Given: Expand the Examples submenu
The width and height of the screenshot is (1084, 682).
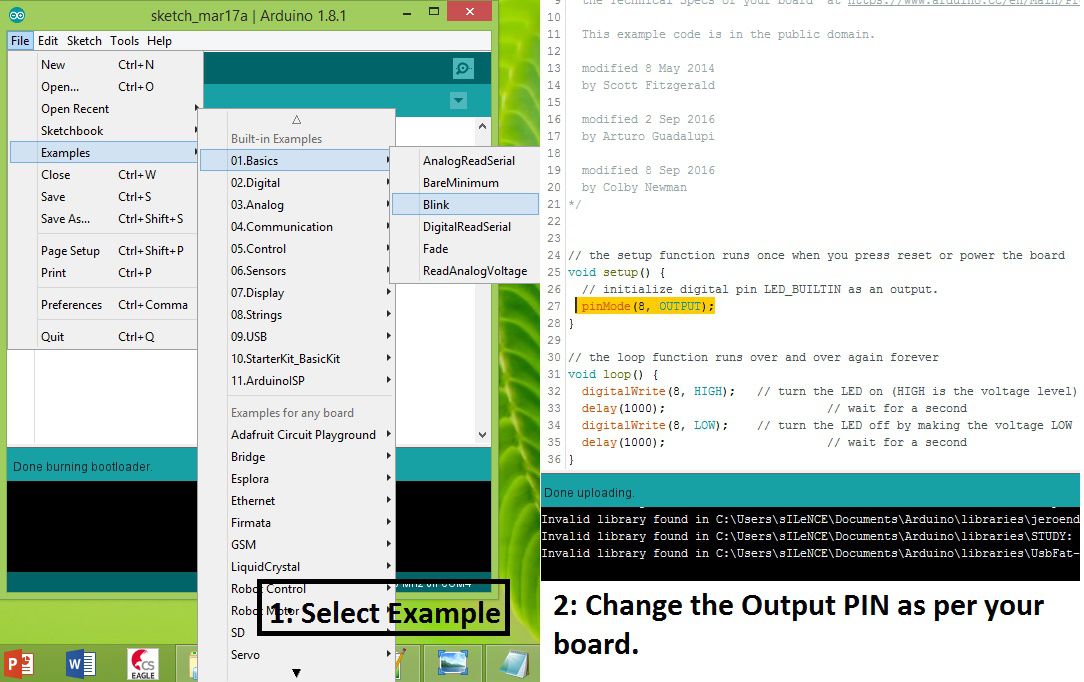Looking at the screenshot, I should 106,153.
